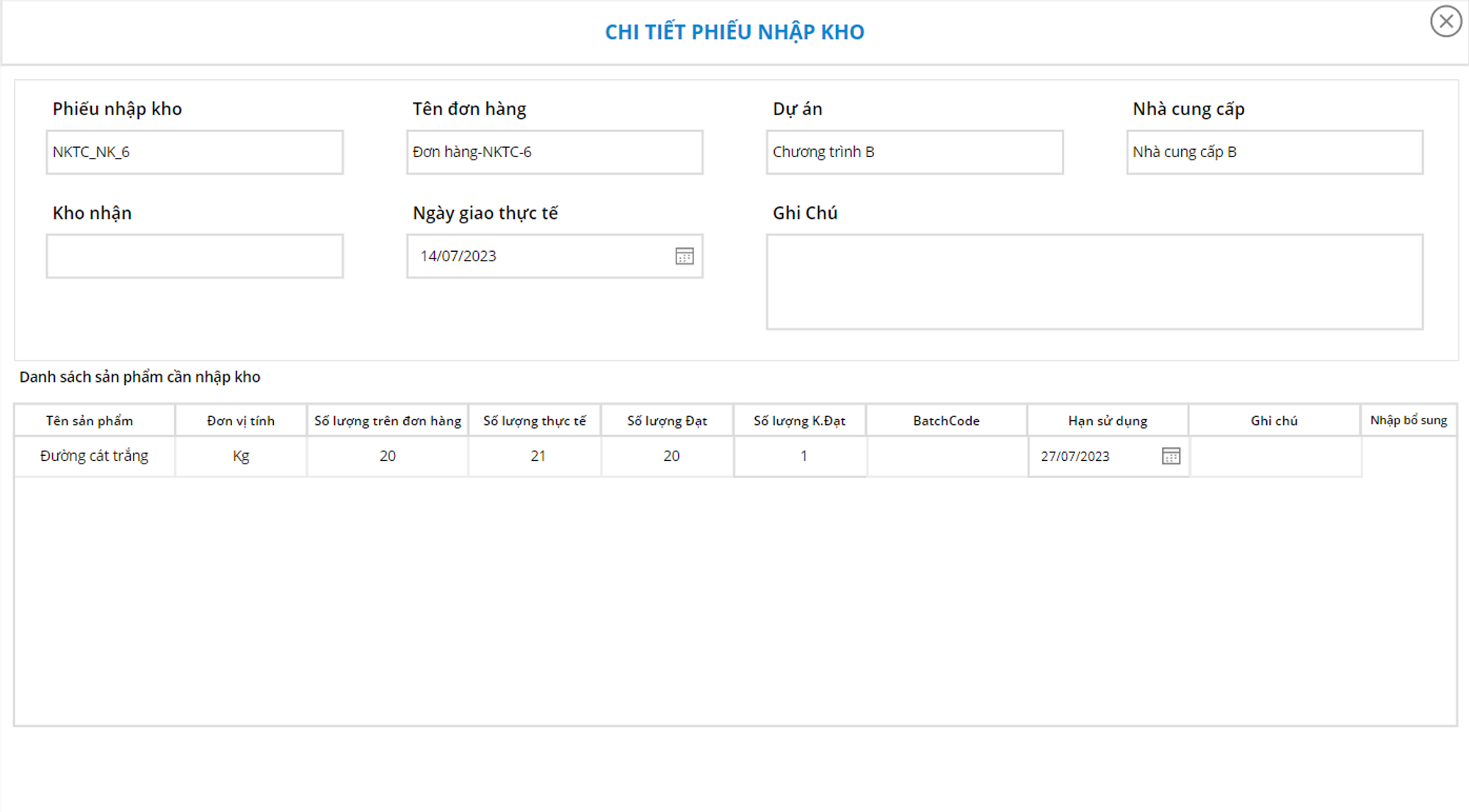1469x812 pixels.
Task: Click the Số lượng thực tế column header
Action: pos(535,421)
